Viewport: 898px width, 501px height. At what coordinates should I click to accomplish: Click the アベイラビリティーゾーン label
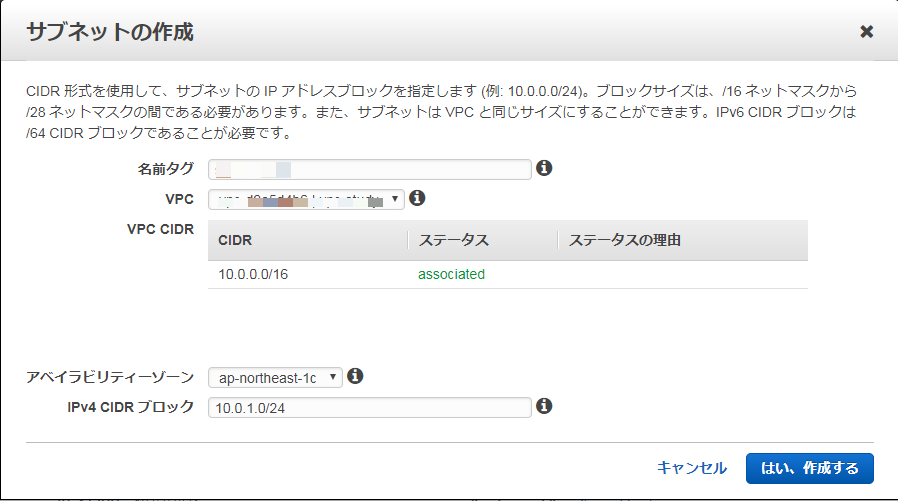pos(110,377)
